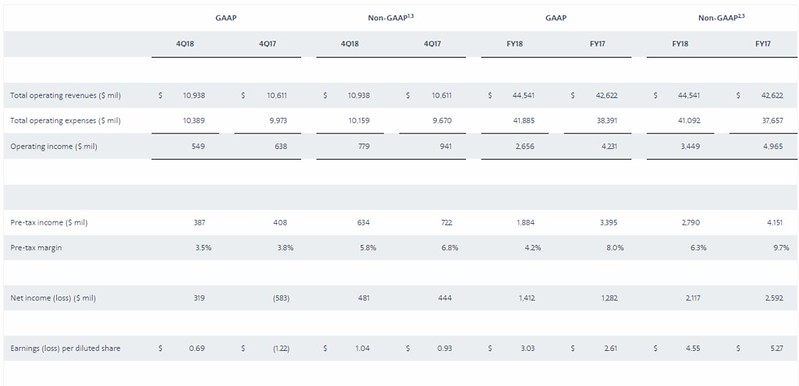Click the 5.27 earnings per share value
This screenshot has width=799, height=386.
(x=776, y=348)
